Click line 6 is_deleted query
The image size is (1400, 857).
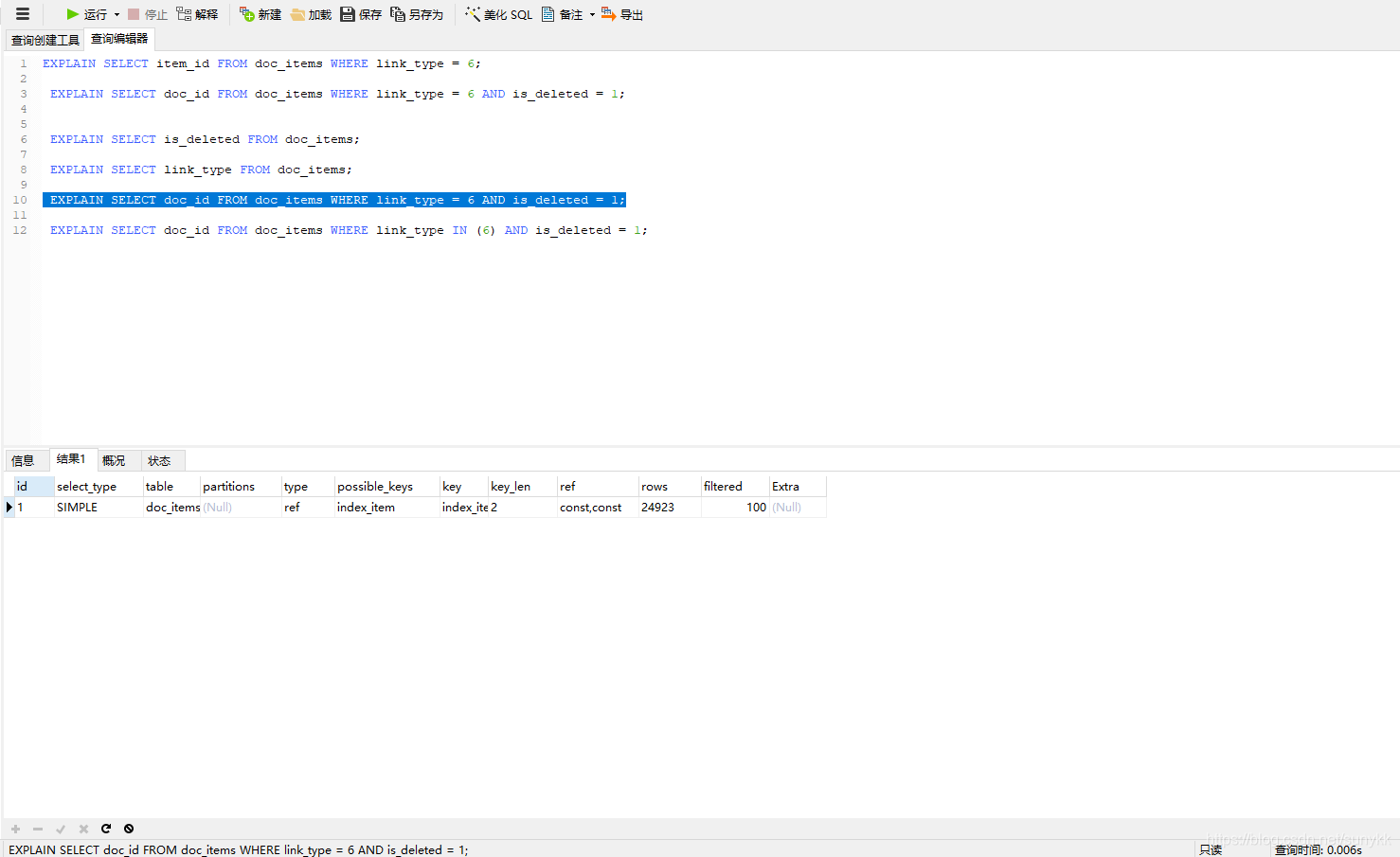click(x=205, y=139)
